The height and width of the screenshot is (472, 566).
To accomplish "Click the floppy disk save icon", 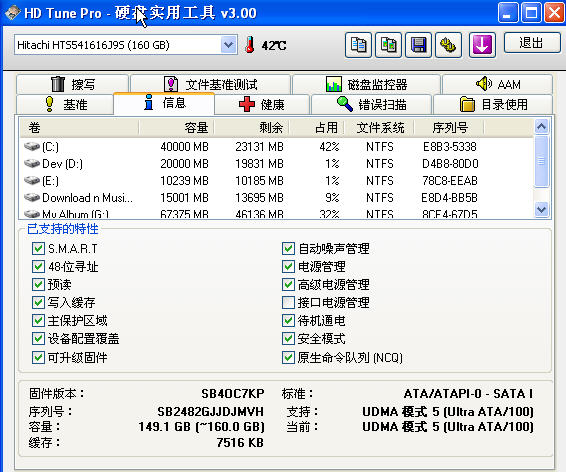I will (418, 45).
